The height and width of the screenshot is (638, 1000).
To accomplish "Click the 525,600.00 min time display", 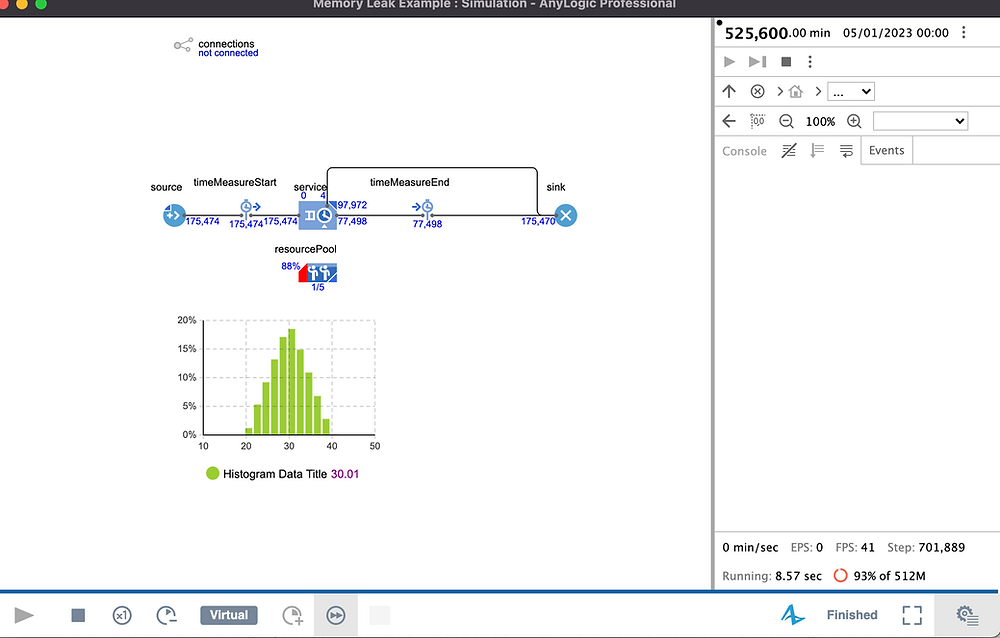I will pyautogui.click(x=777, y=33).
